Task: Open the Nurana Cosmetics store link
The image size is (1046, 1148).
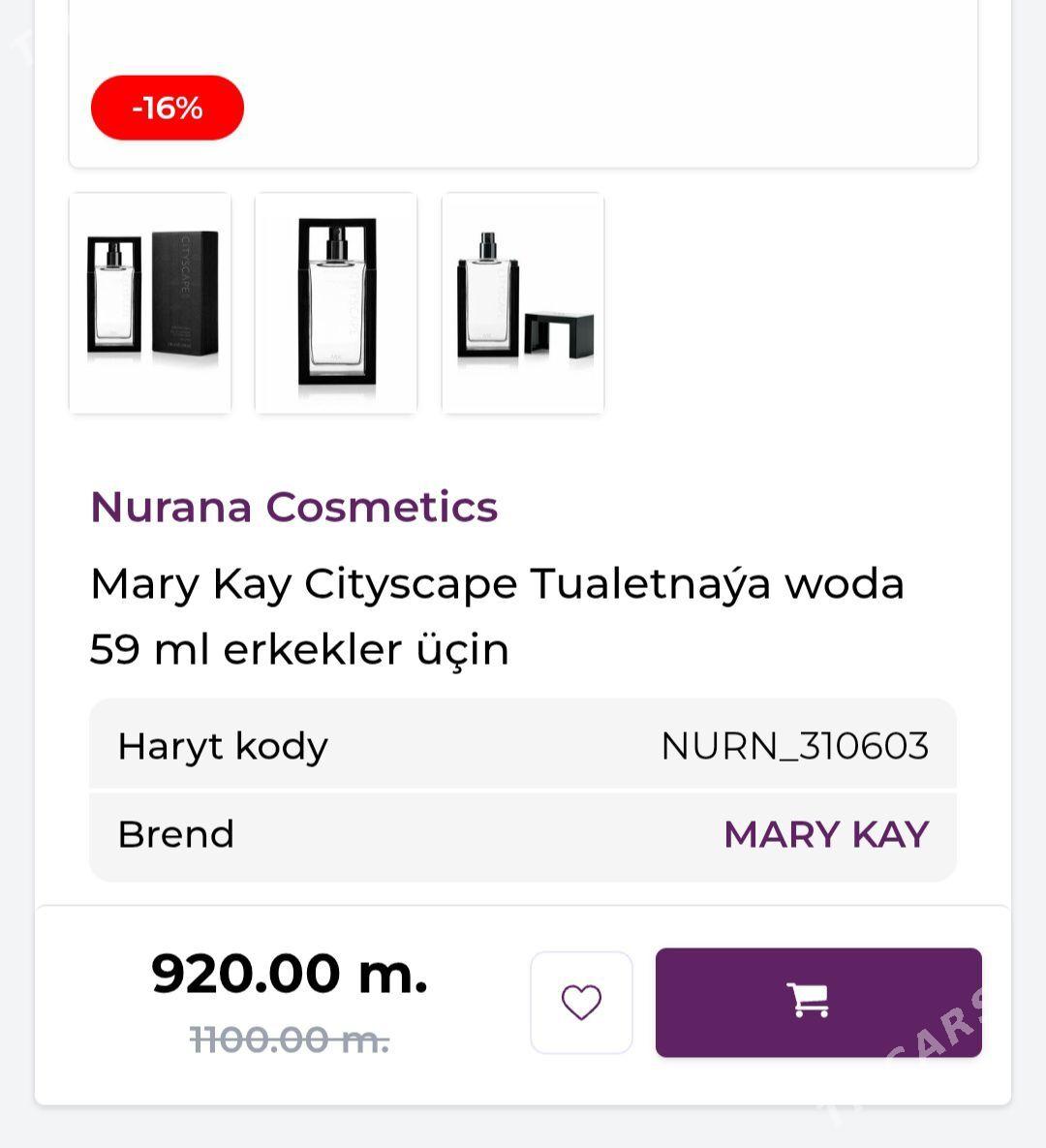Action: (293, 507)
